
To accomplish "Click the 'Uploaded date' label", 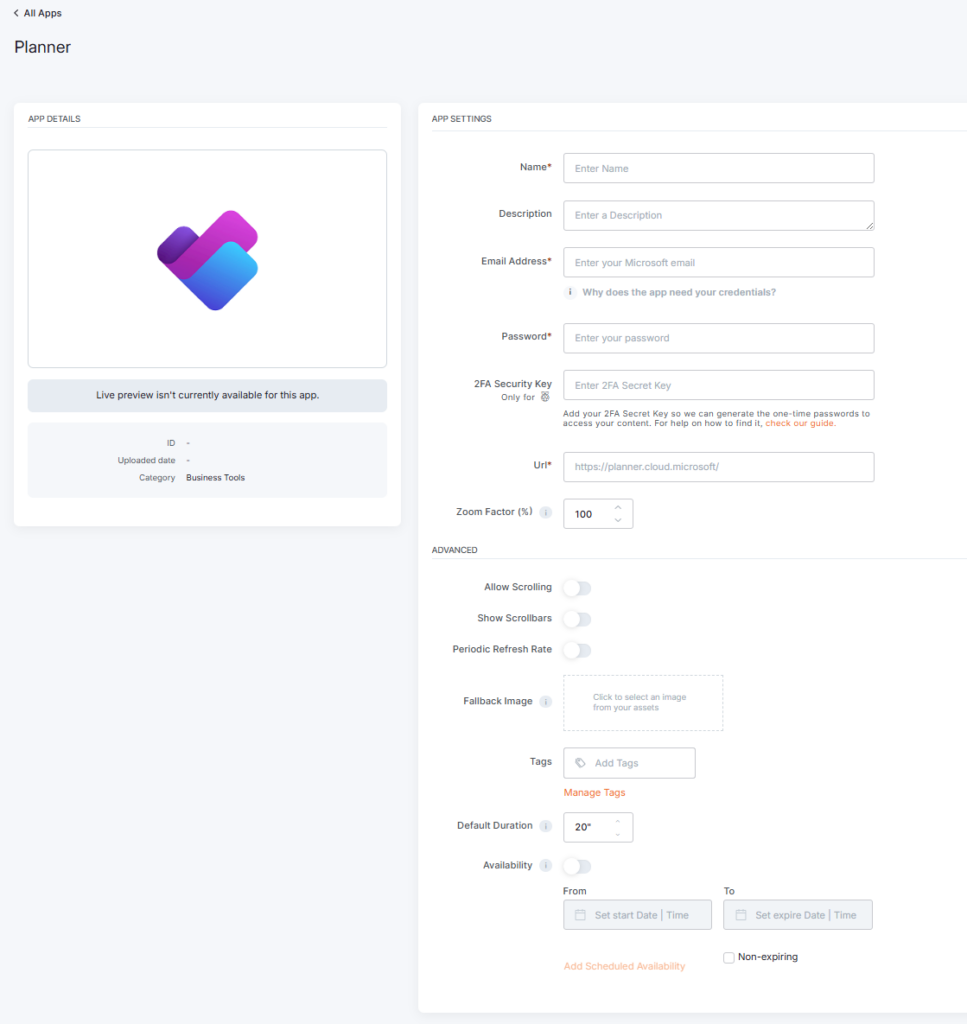I will tap(146, 460).
